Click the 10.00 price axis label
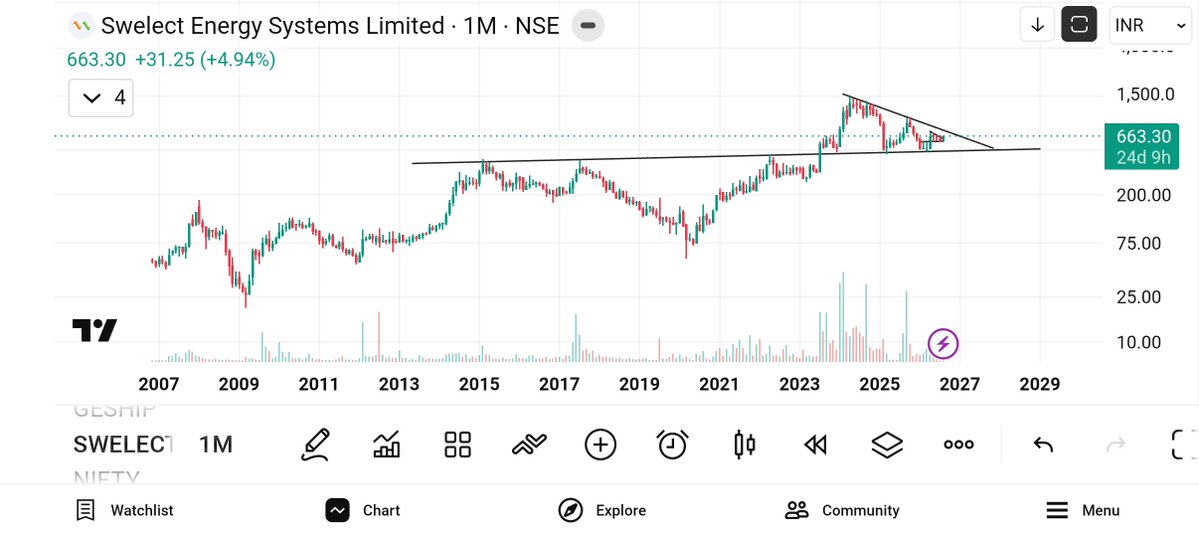 [1139, 342]
